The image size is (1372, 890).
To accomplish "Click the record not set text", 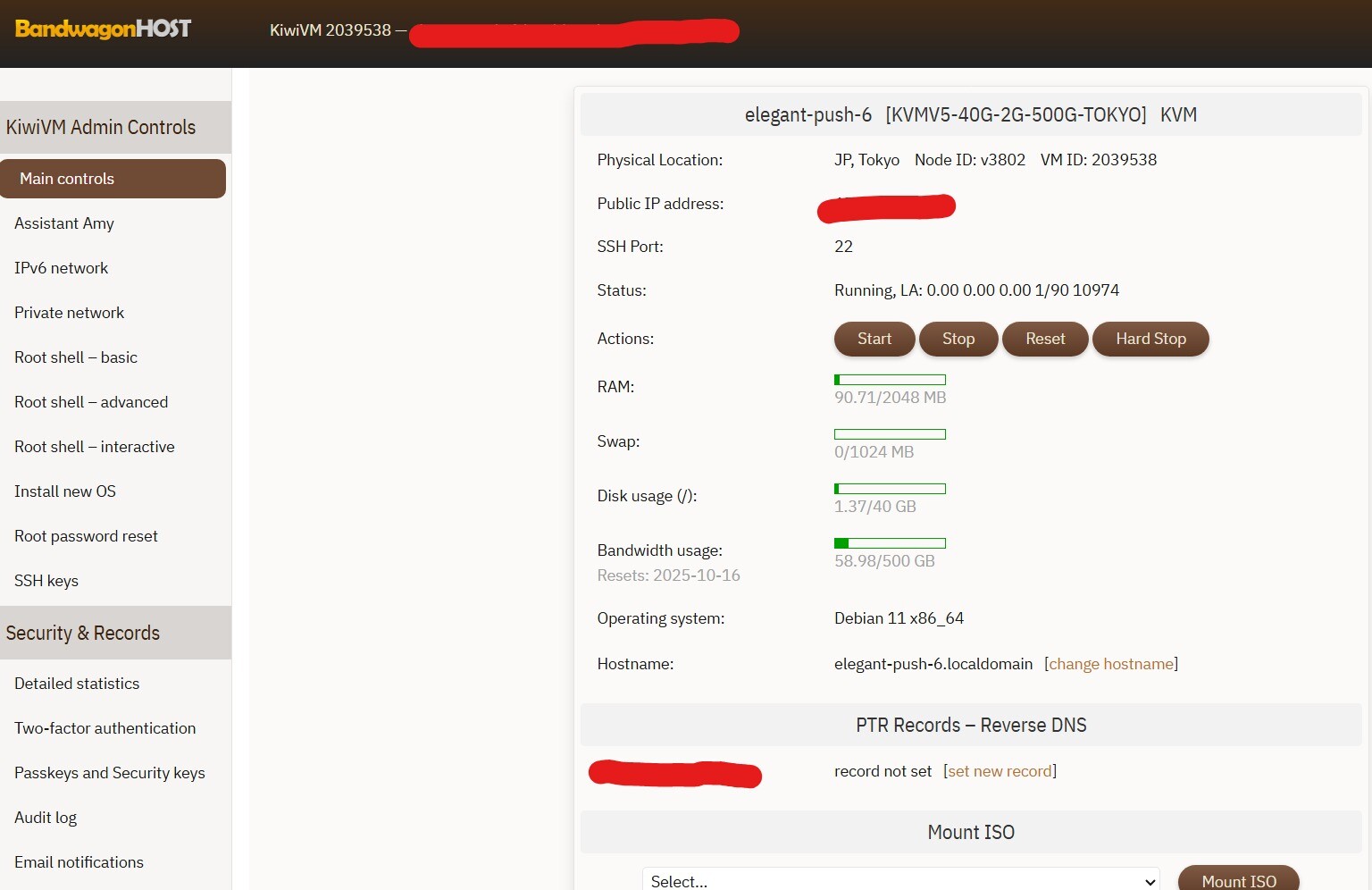I will 883,771.
